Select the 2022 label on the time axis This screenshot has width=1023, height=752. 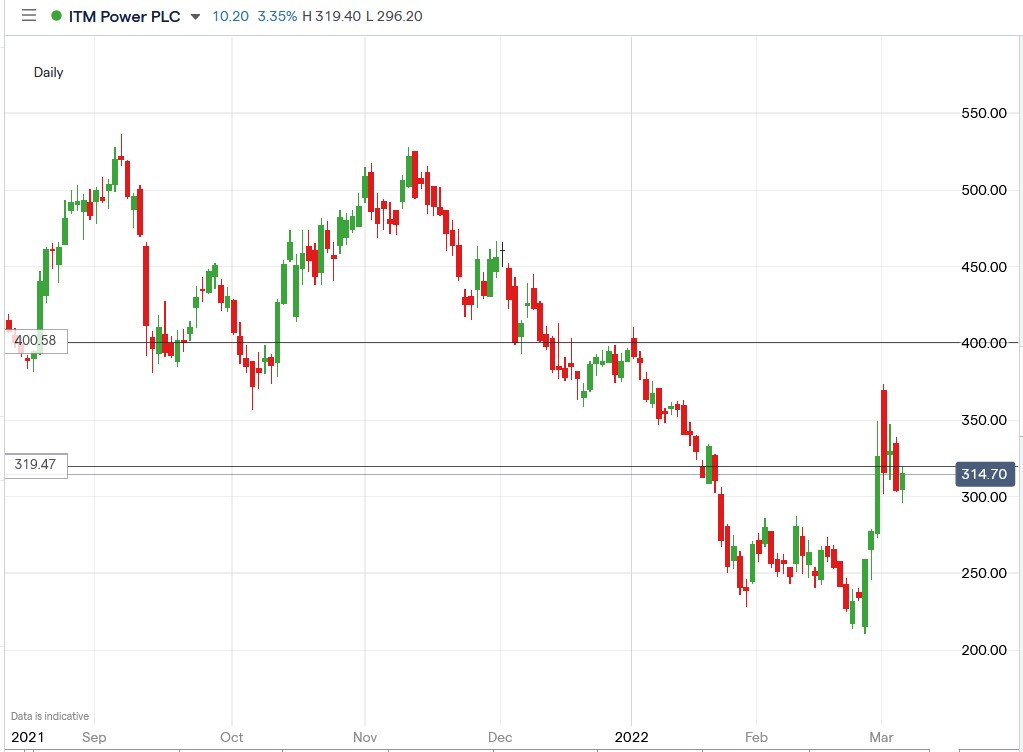631,737
